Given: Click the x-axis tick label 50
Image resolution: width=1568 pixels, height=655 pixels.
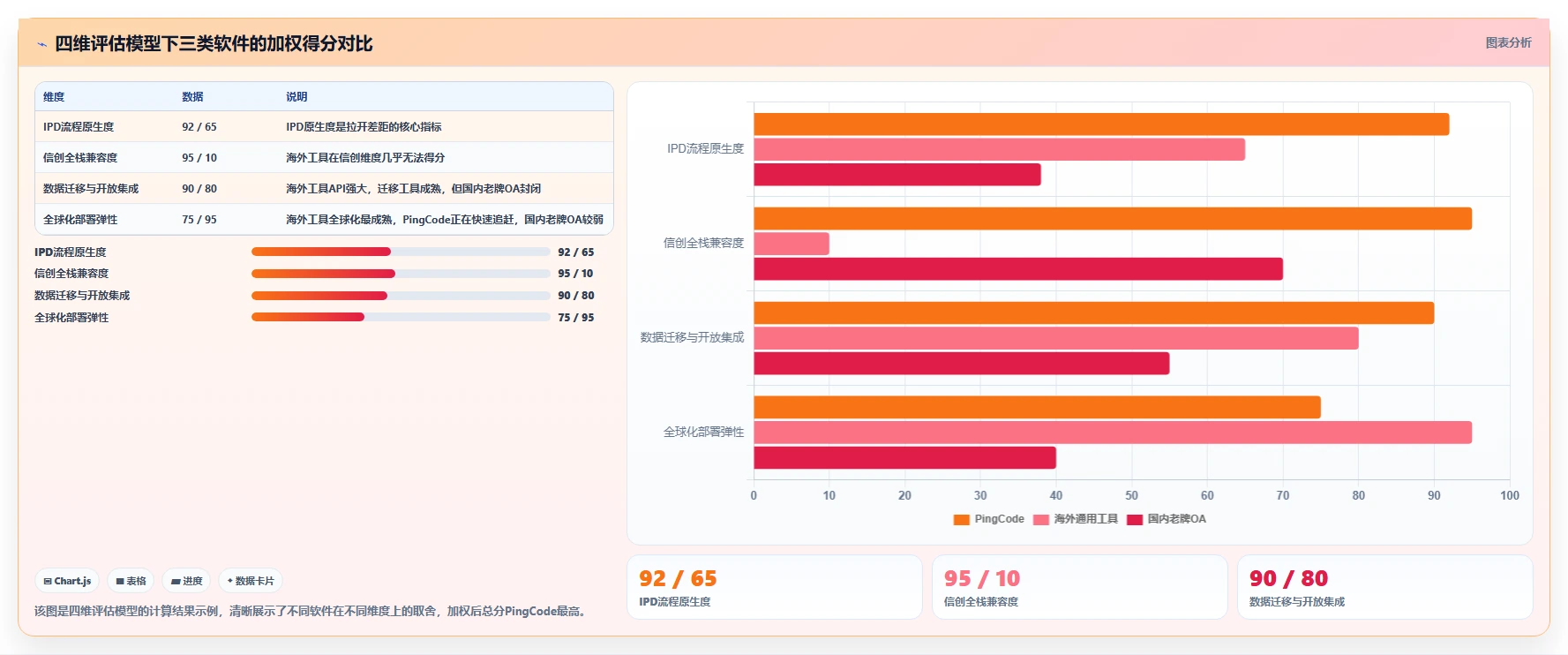Looking at the screenshot, I should [x=1131, y=495].
